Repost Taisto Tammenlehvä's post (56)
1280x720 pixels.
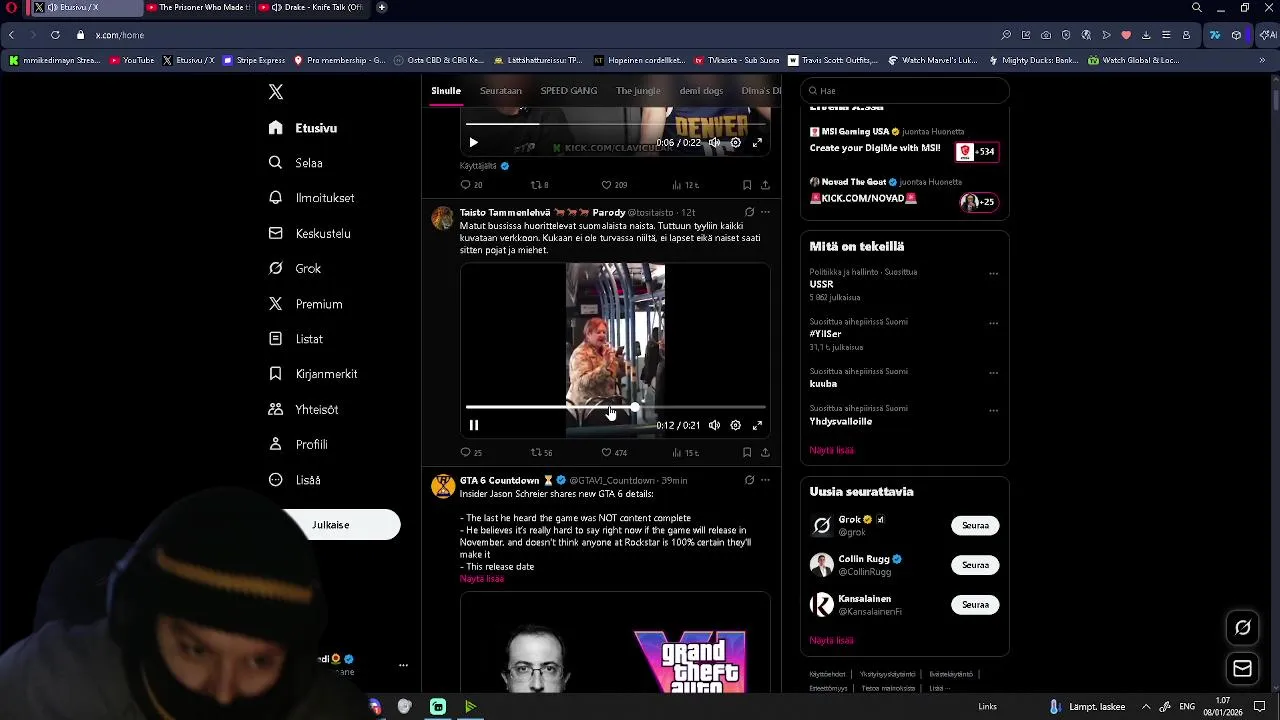click(541, 453)
